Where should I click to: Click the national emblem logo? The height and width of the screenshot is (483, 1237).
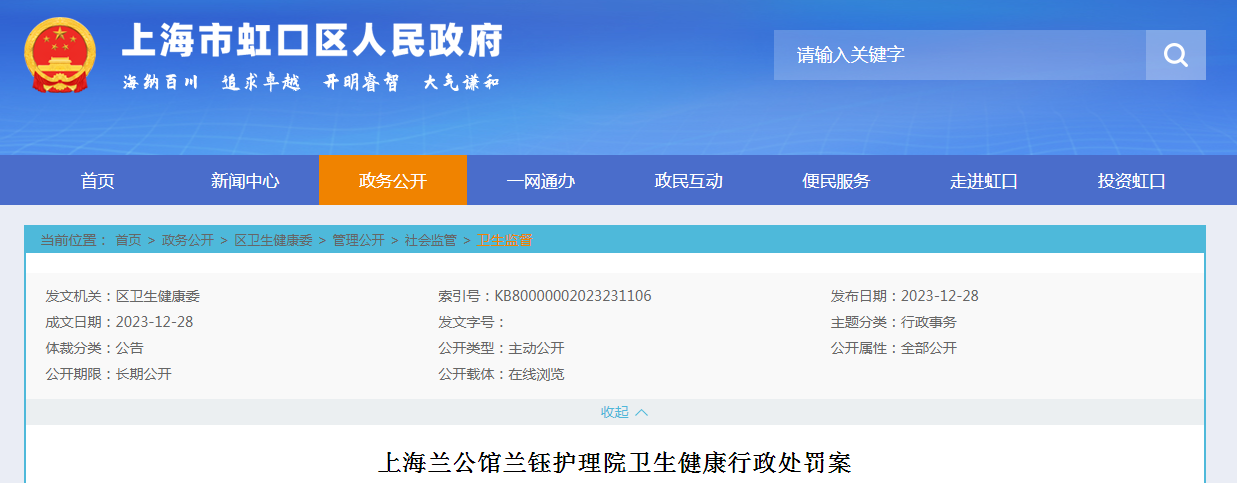coord(59,56)
